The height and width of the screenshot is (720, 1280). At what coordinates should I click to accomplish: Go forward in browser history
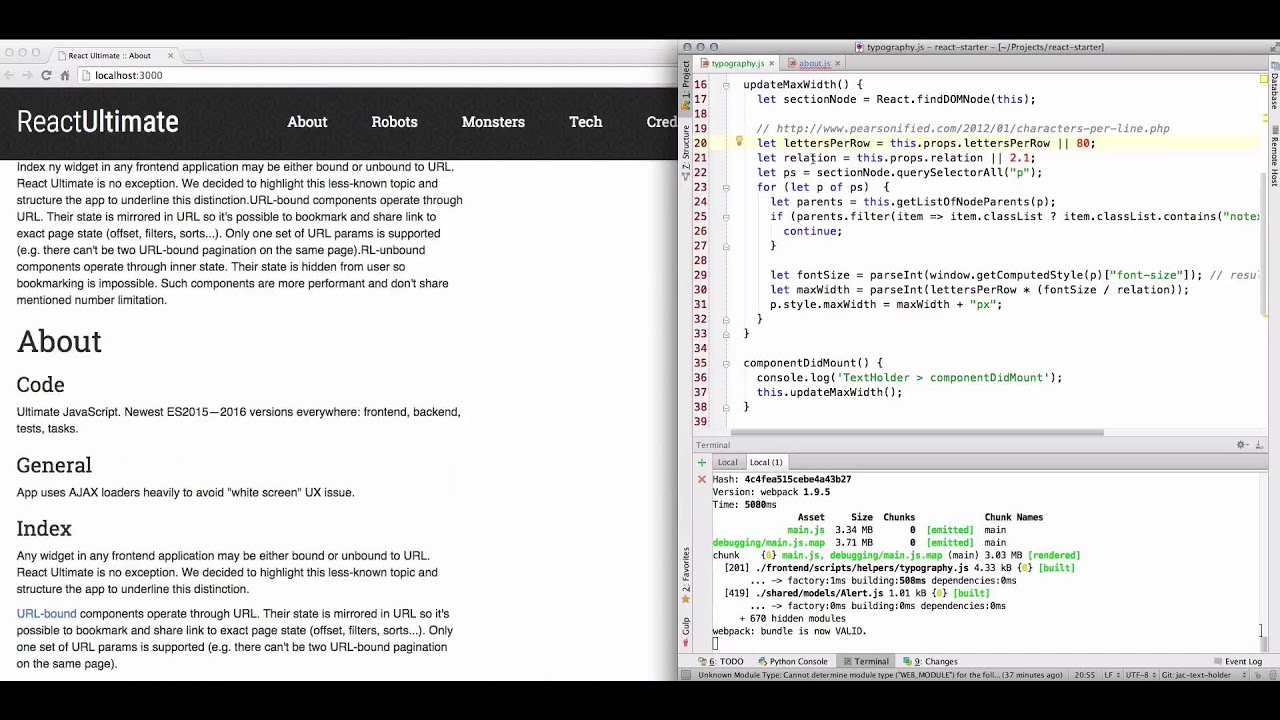pyautogui.click(x=27, y=75)
